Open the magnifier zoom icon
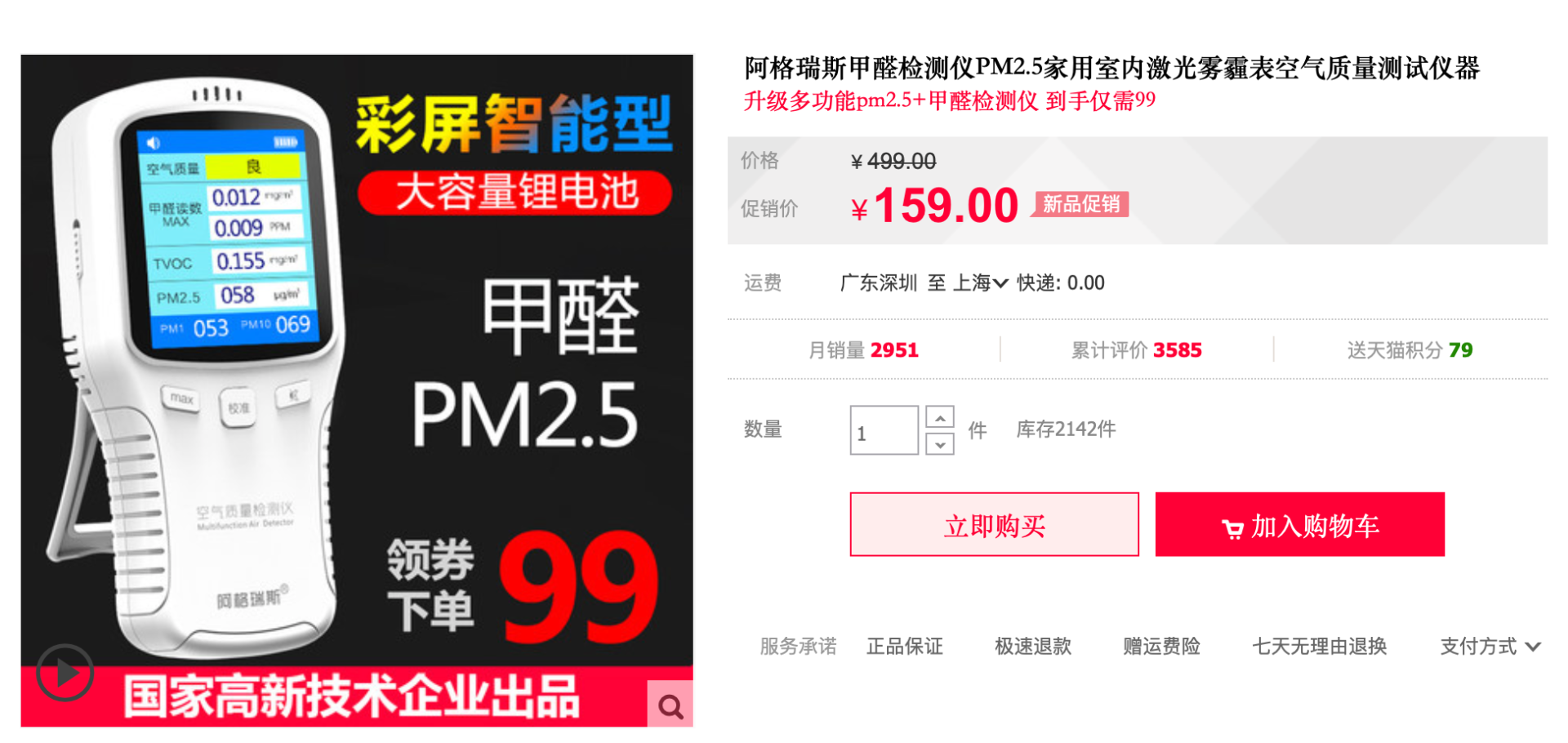 click(x=670, y=705)
